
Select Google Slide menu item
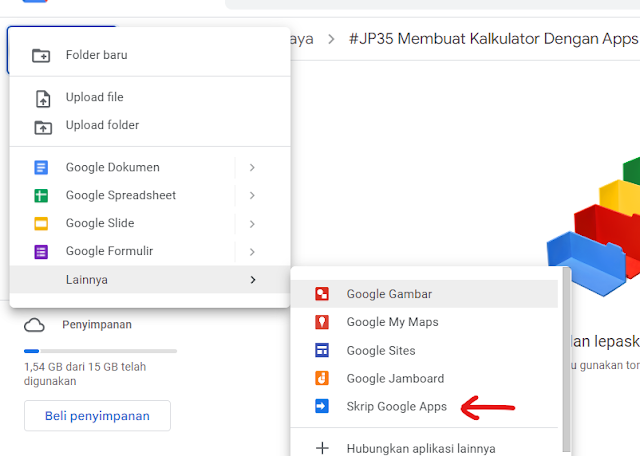[x=150, y=224]
